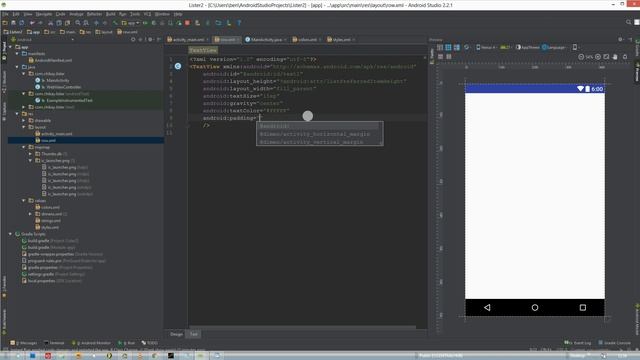
Task: Collapse the Gradle Scripts node
Action: click(x=11, y=234)
